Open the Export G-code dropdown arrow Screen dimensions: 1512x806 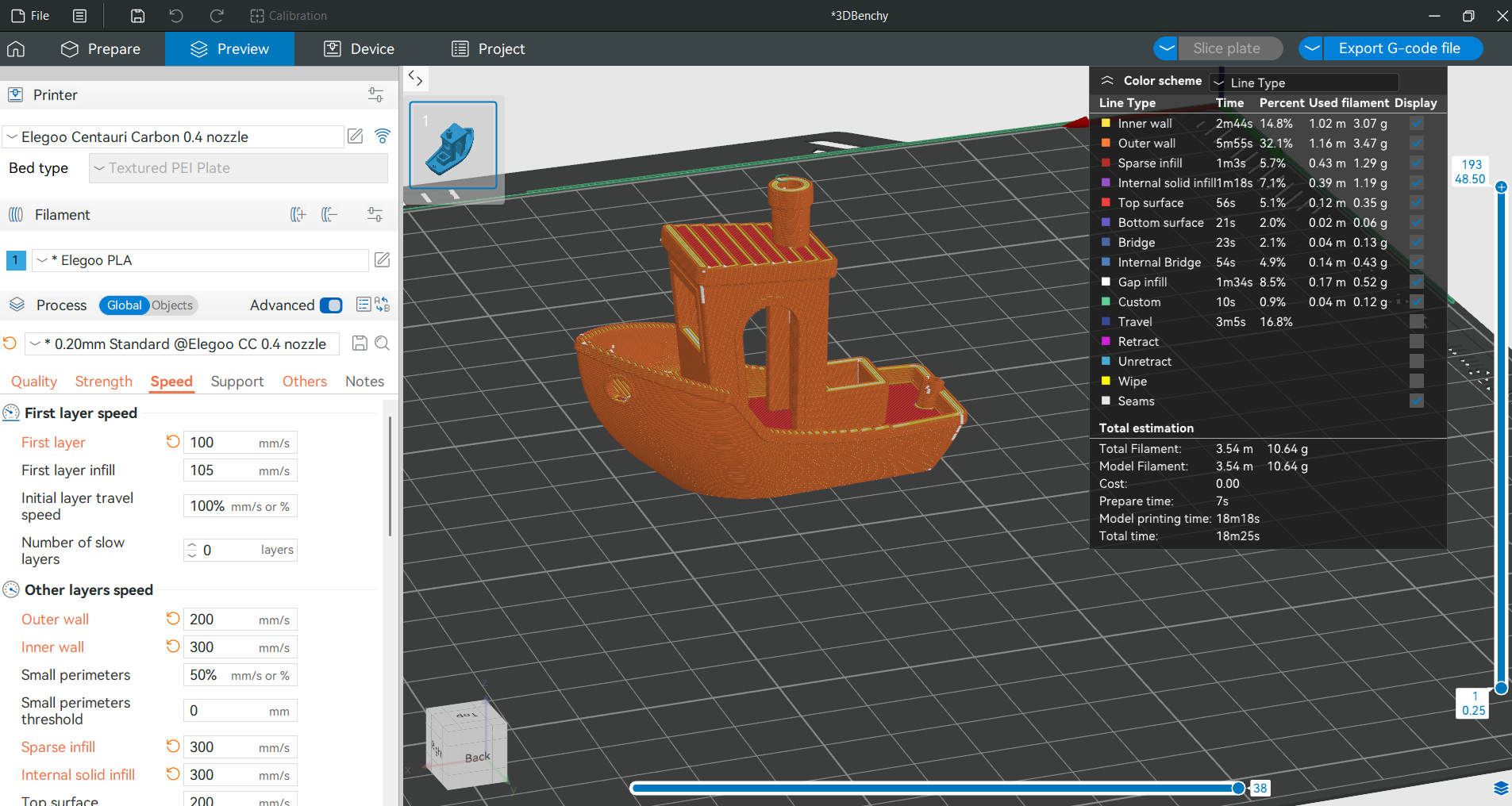[x=1311, y=48]
